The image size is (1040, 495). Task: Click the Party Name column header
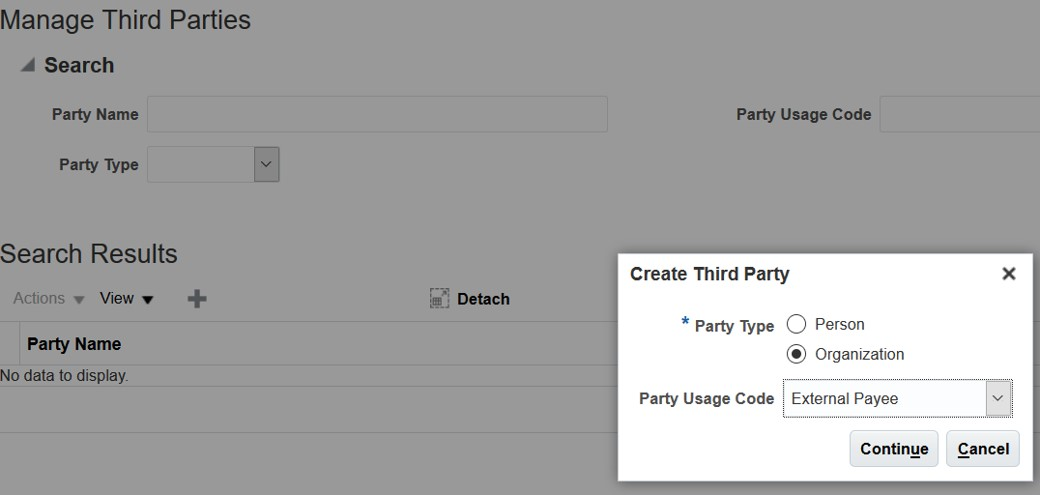point(74,344)
